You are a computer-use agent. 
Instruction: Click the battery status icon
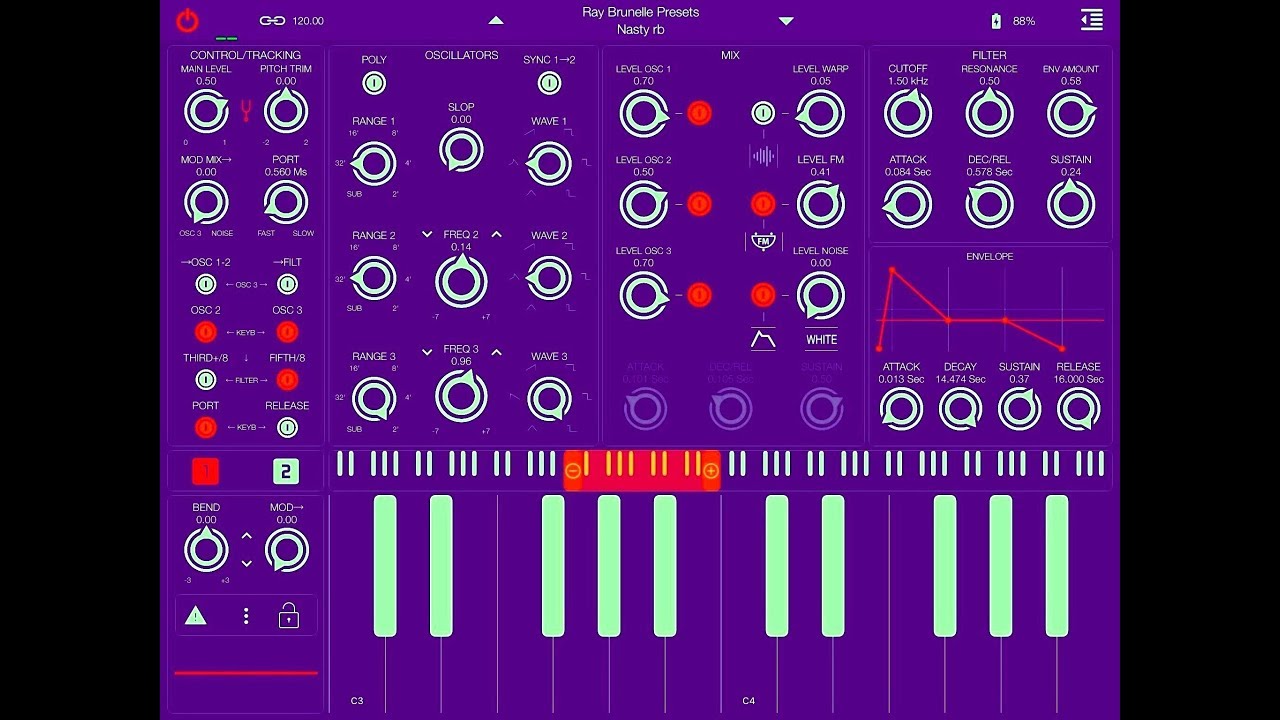(996, 21)
